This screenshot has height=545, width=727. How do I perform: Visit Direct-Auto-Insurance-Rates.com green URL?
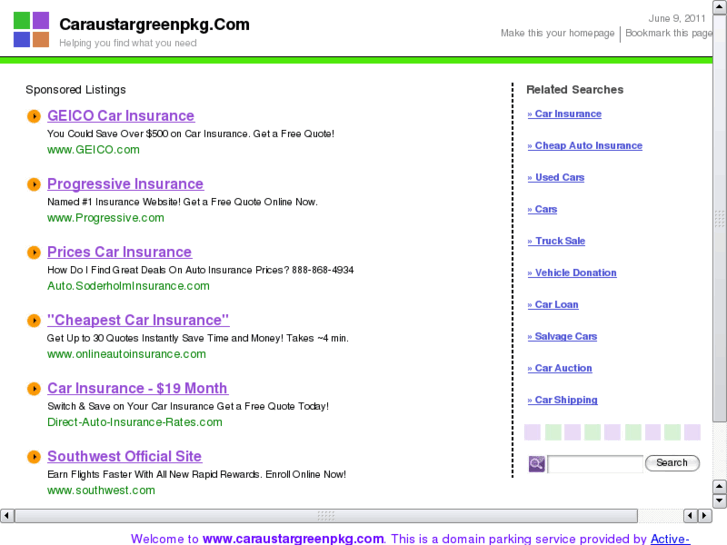(135, 423)
